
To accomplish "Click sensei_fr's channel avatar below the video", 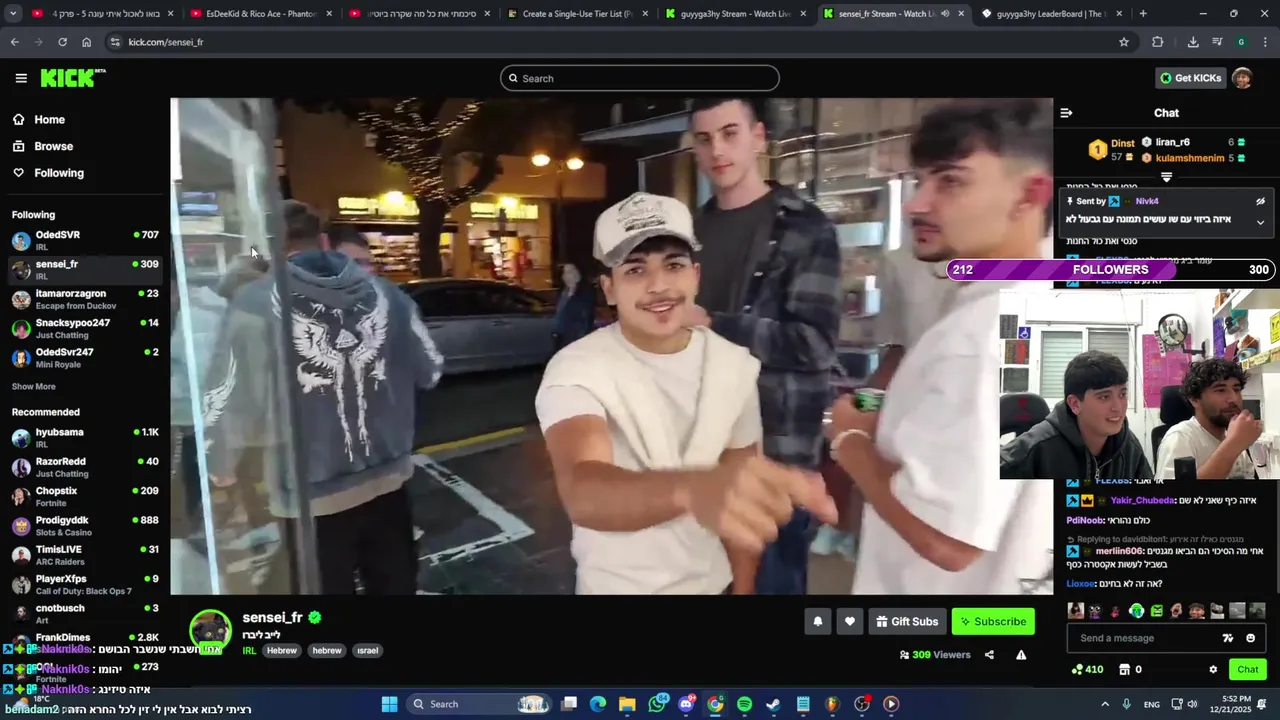I will coord(210,630).
